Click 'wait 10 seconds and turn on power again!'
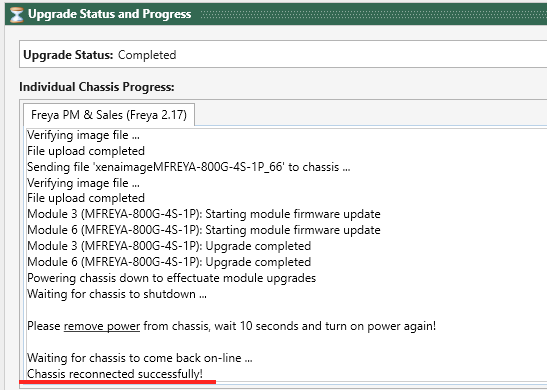The width and height of the screenshot is (547, 390). [x=325, y=326]
